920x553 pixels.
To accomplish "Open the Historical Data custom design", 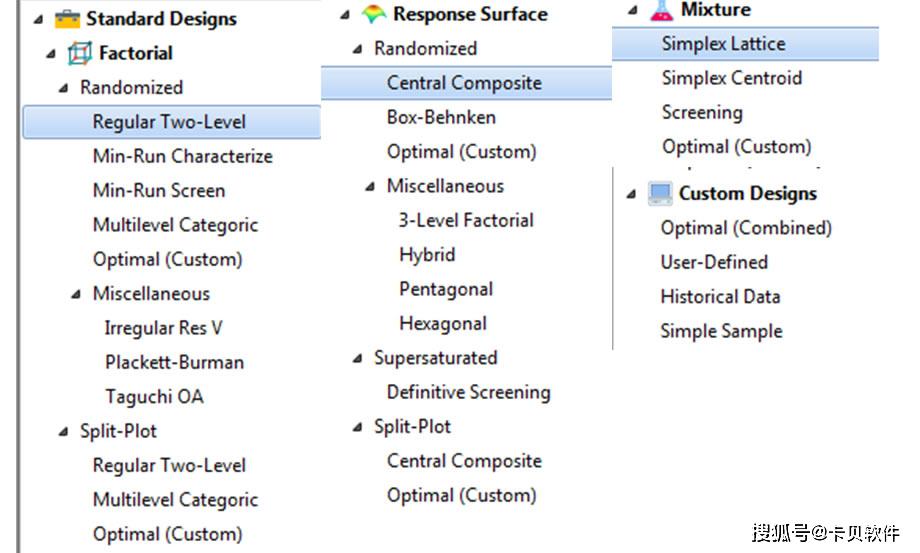I will tap(720, 297).
